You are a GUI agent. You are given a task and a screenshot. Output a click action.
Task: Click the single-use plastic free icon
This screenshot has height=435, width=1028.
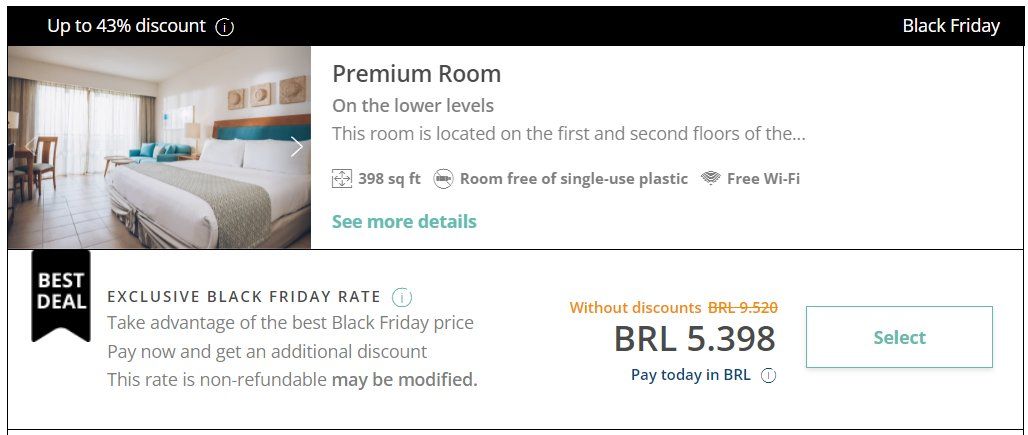pos(443,179)
